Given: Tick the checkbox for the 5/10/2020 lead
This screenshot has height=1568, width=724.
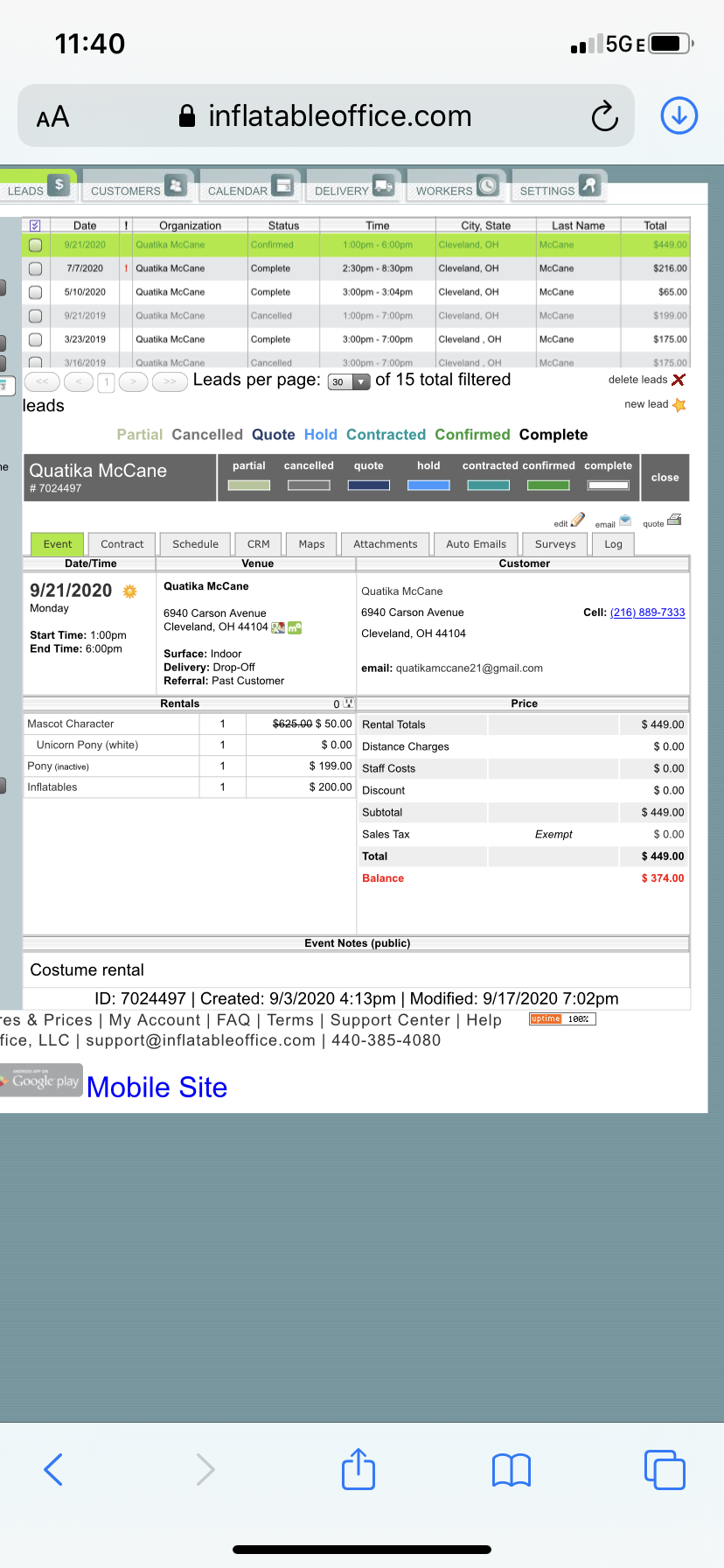Looking at the screenshot, I should (x=36, y=292).
